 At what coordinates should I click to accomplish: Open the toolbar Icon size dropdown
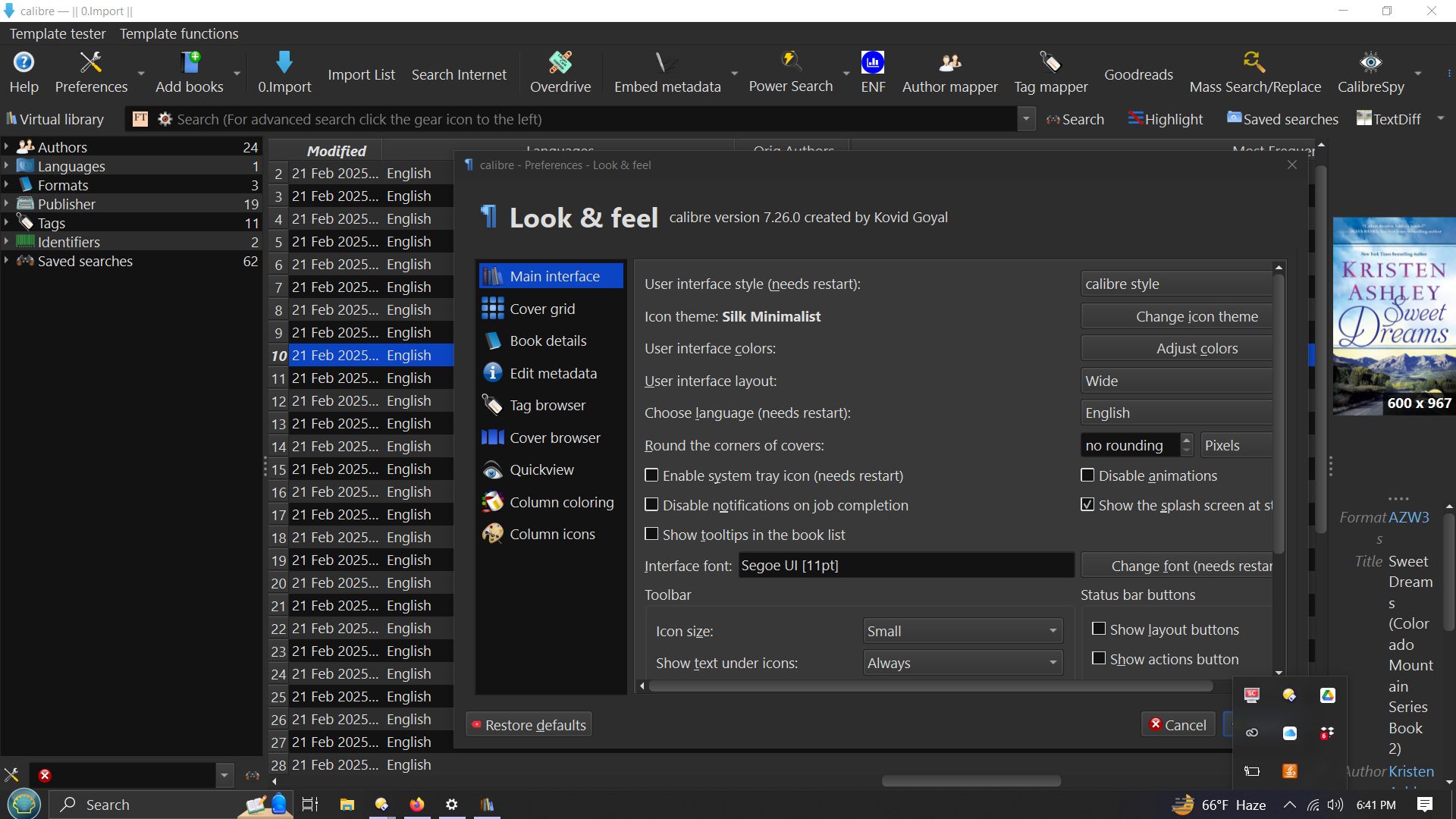pos(962,631)
